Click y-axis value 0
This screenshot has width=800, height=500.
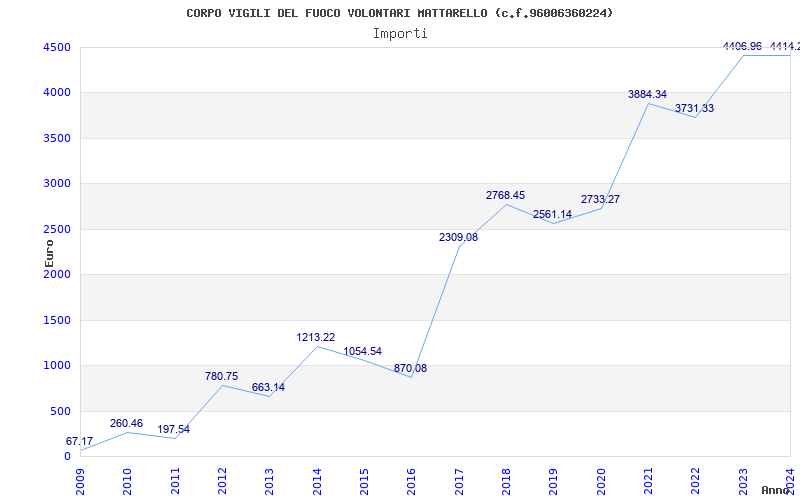67,457
